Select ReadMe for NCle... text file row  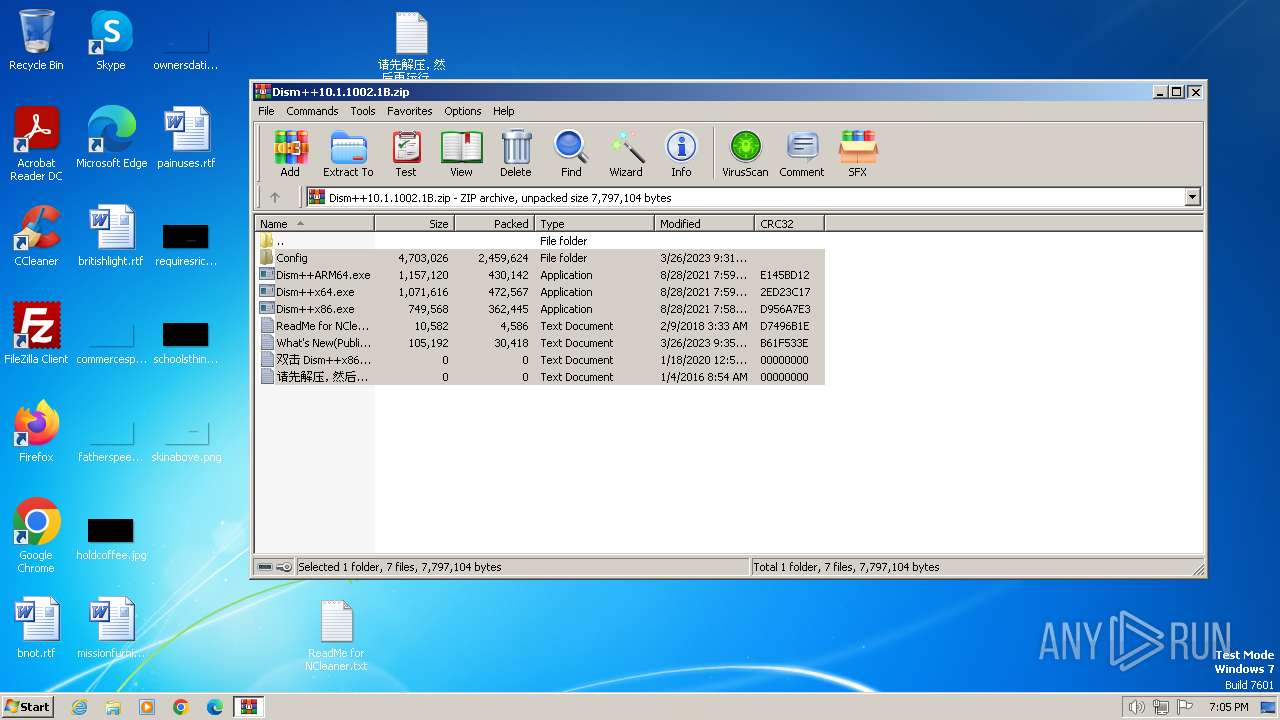tap(540, 326)
